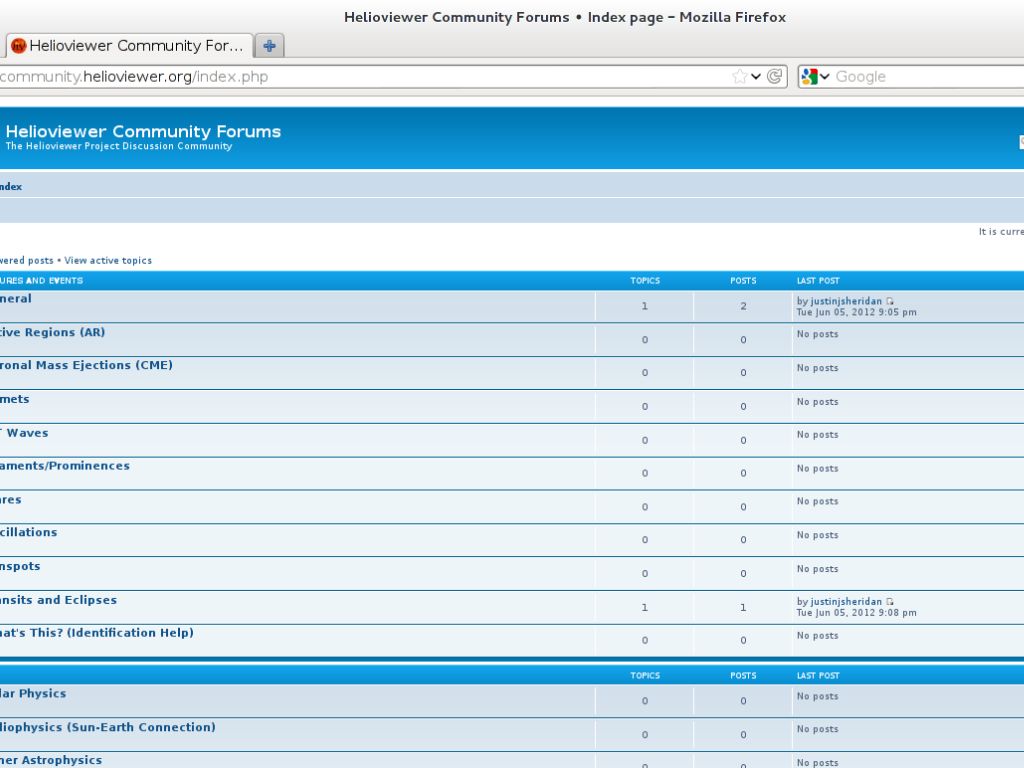This screenshot has height=768, width=1024.
Task: View latest post icon in Transits and Eclipses row
Action: point(890,602)
